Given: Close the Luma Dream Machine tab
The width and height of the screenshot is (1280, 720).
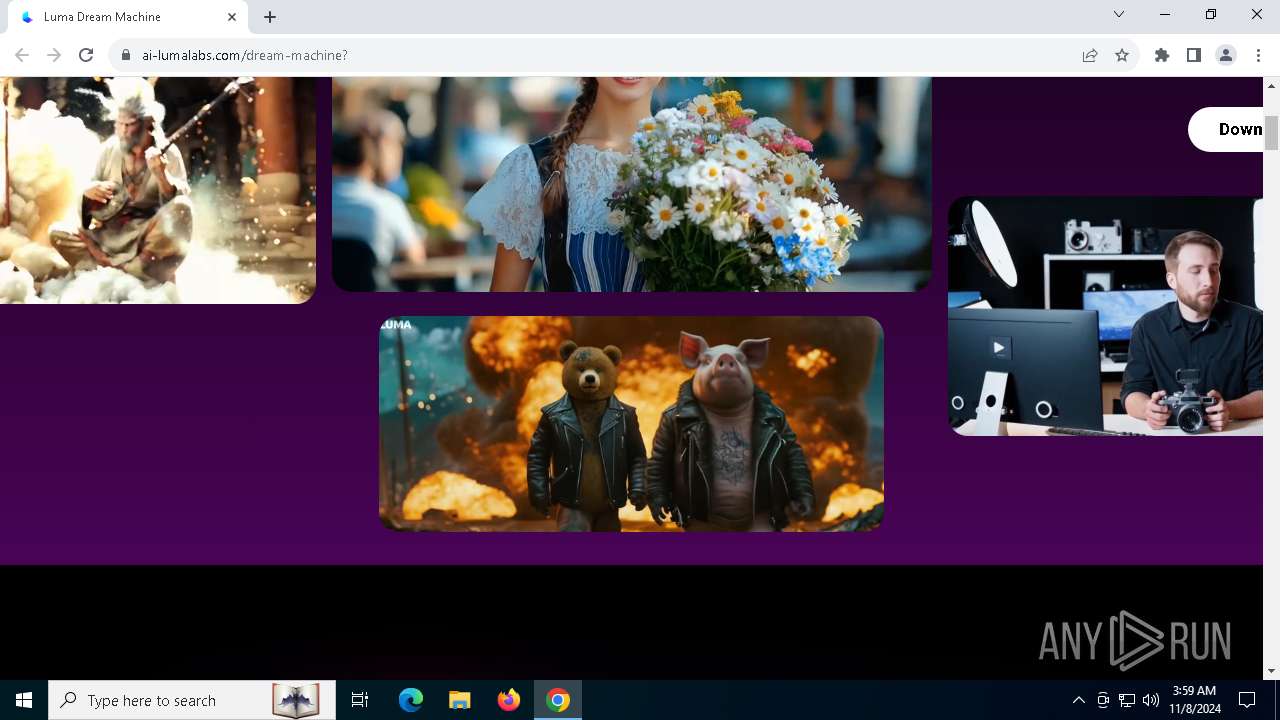Looking at the screenshot, I should pos(232,17).
